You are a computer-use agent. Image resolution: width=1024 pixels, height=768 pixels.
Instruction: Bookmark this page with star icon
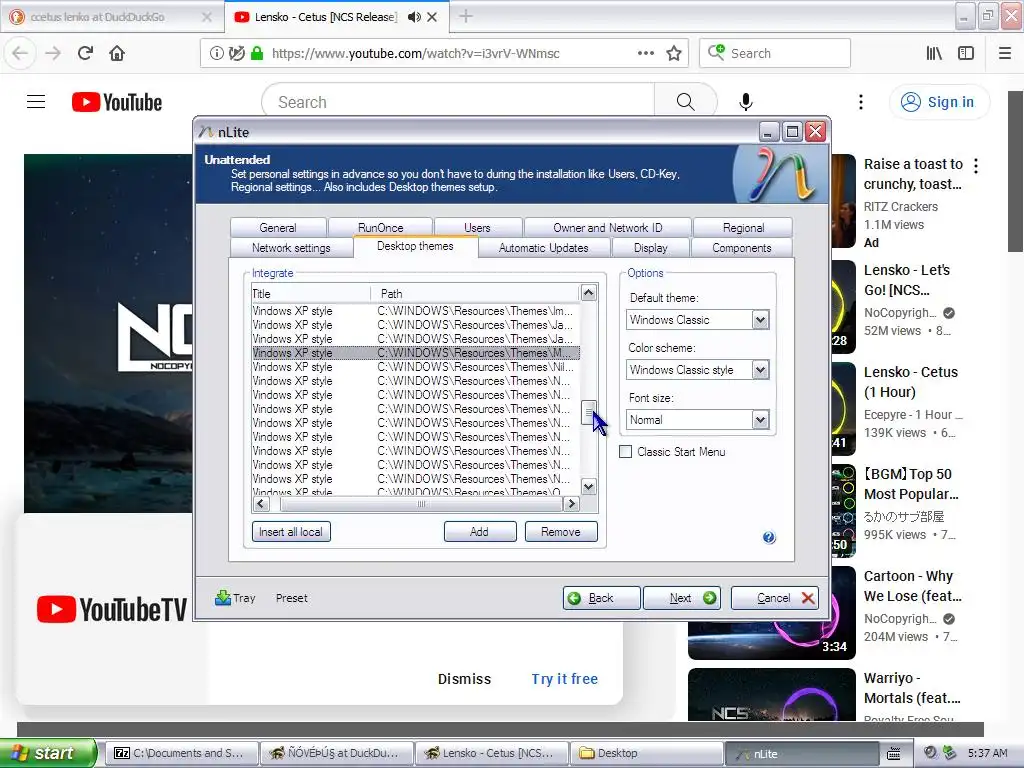(674, 53)
